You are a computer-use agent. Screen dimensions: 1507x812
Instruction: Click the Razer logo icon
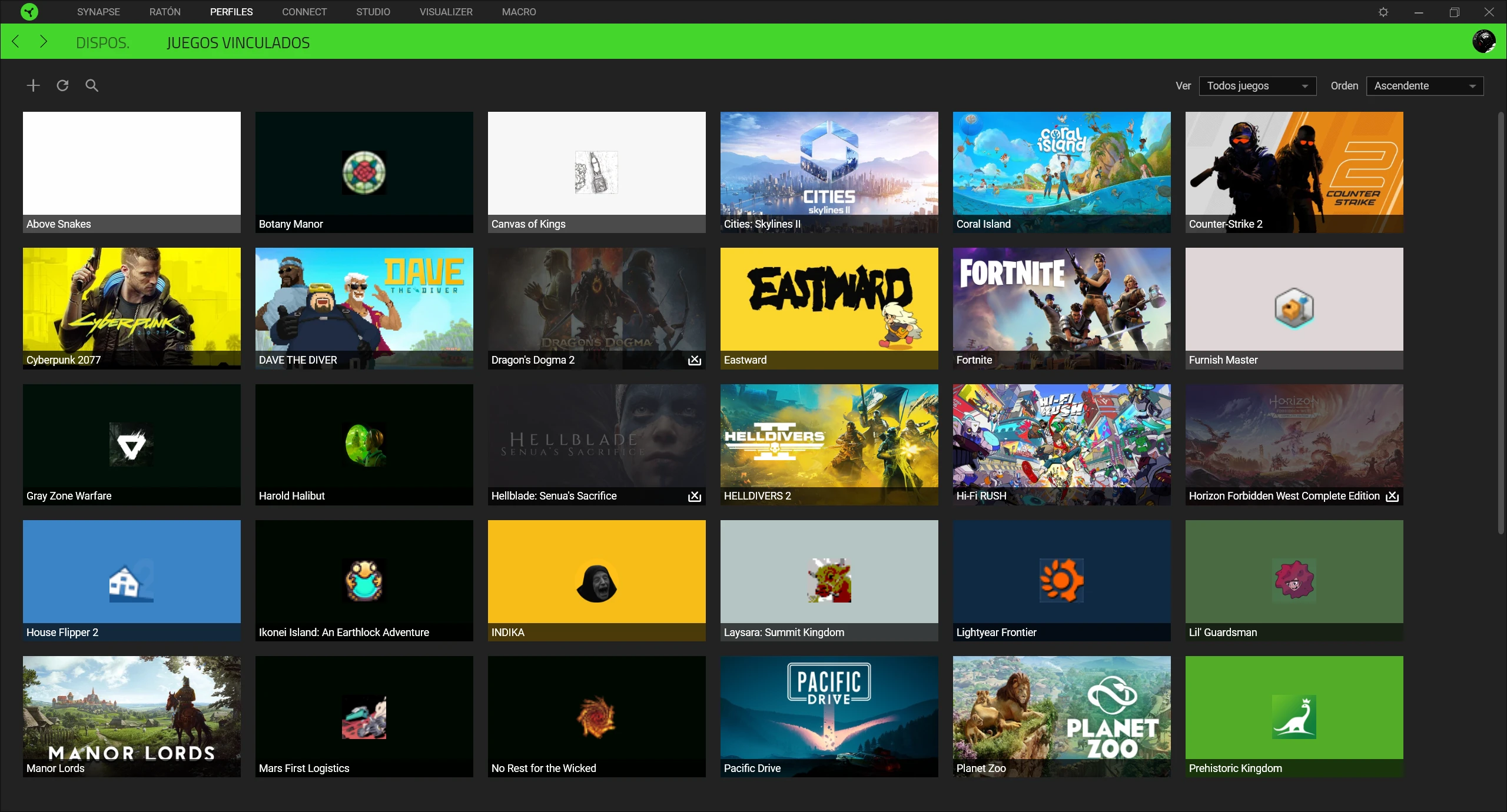(29, 12)
